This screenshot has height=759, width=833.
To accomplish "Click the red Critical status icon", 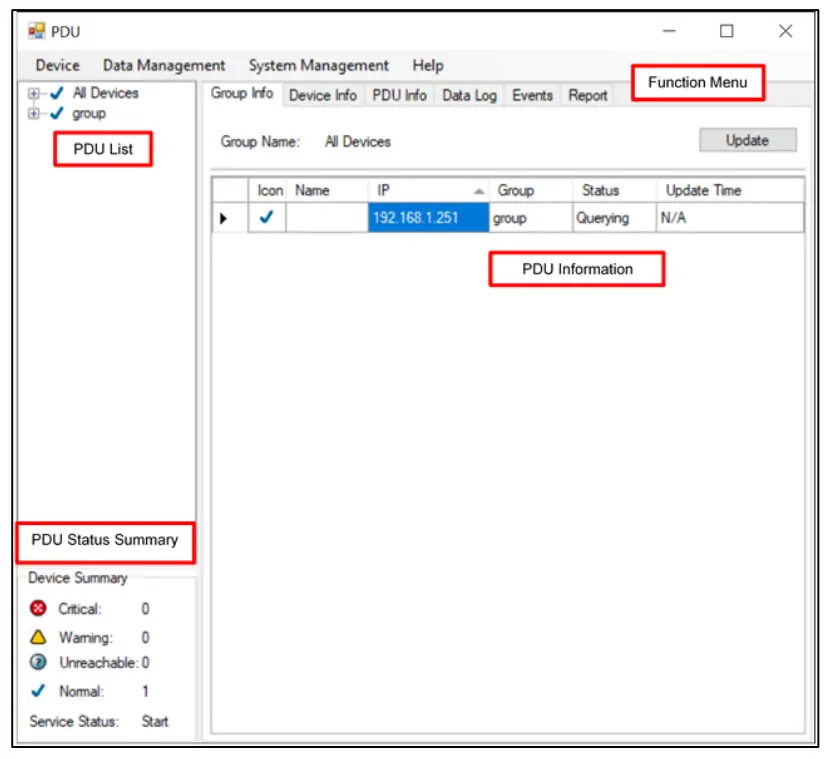I will [38, 608].
